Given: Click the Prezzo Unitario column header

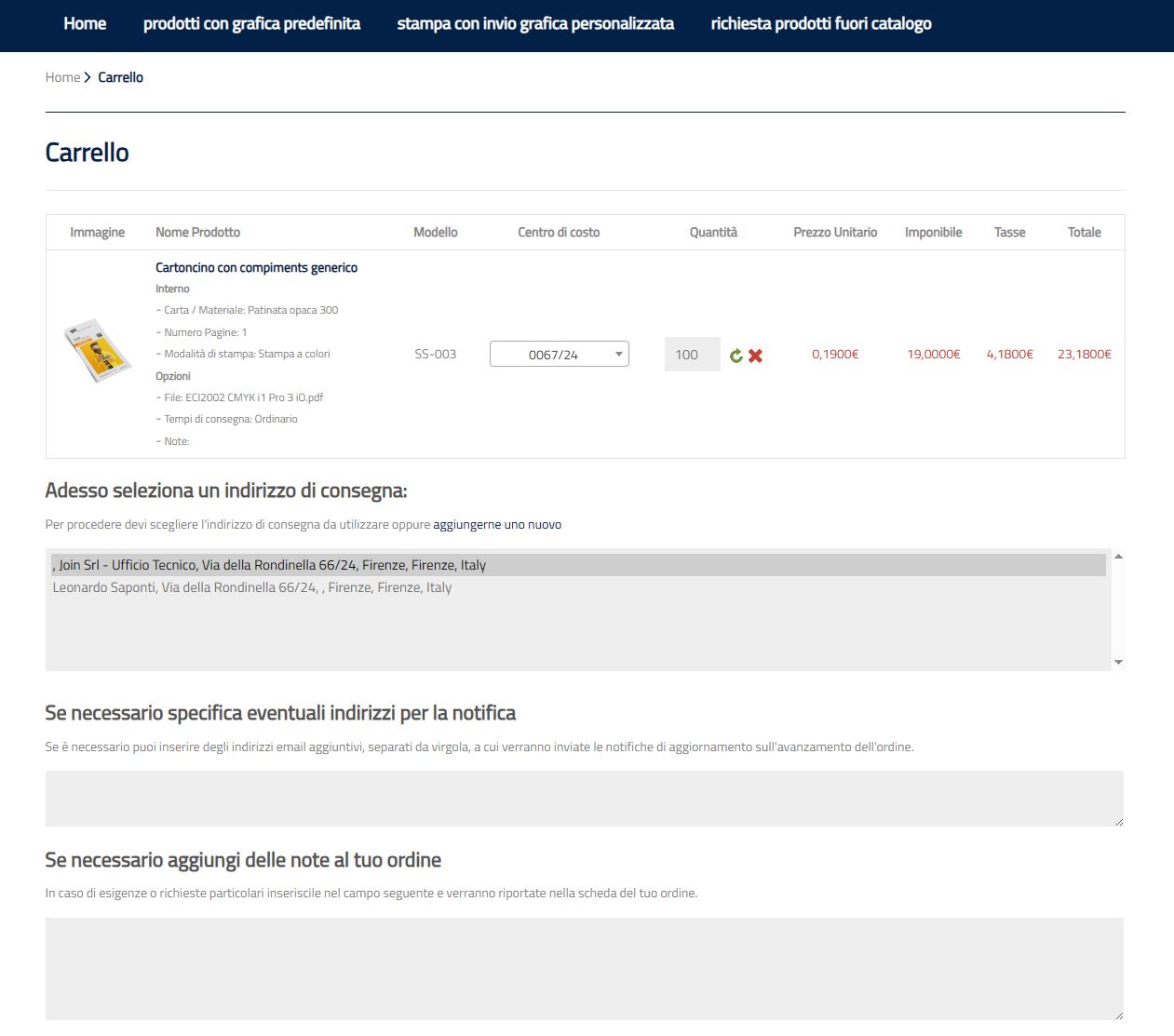Looking at the screenshot, I should 835,232.
